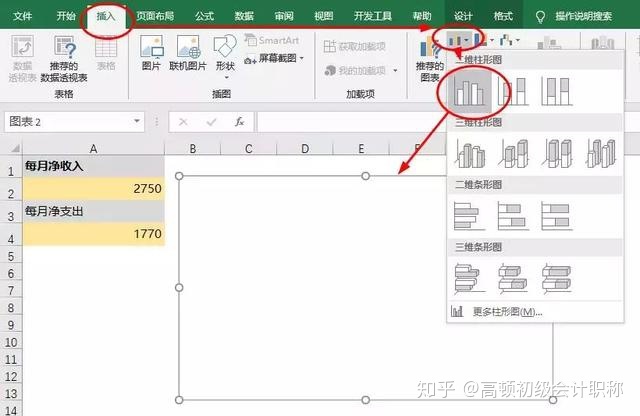Insert a 图片 from file
Viewport: 640px width, 416px height.
tap(151, 53)
